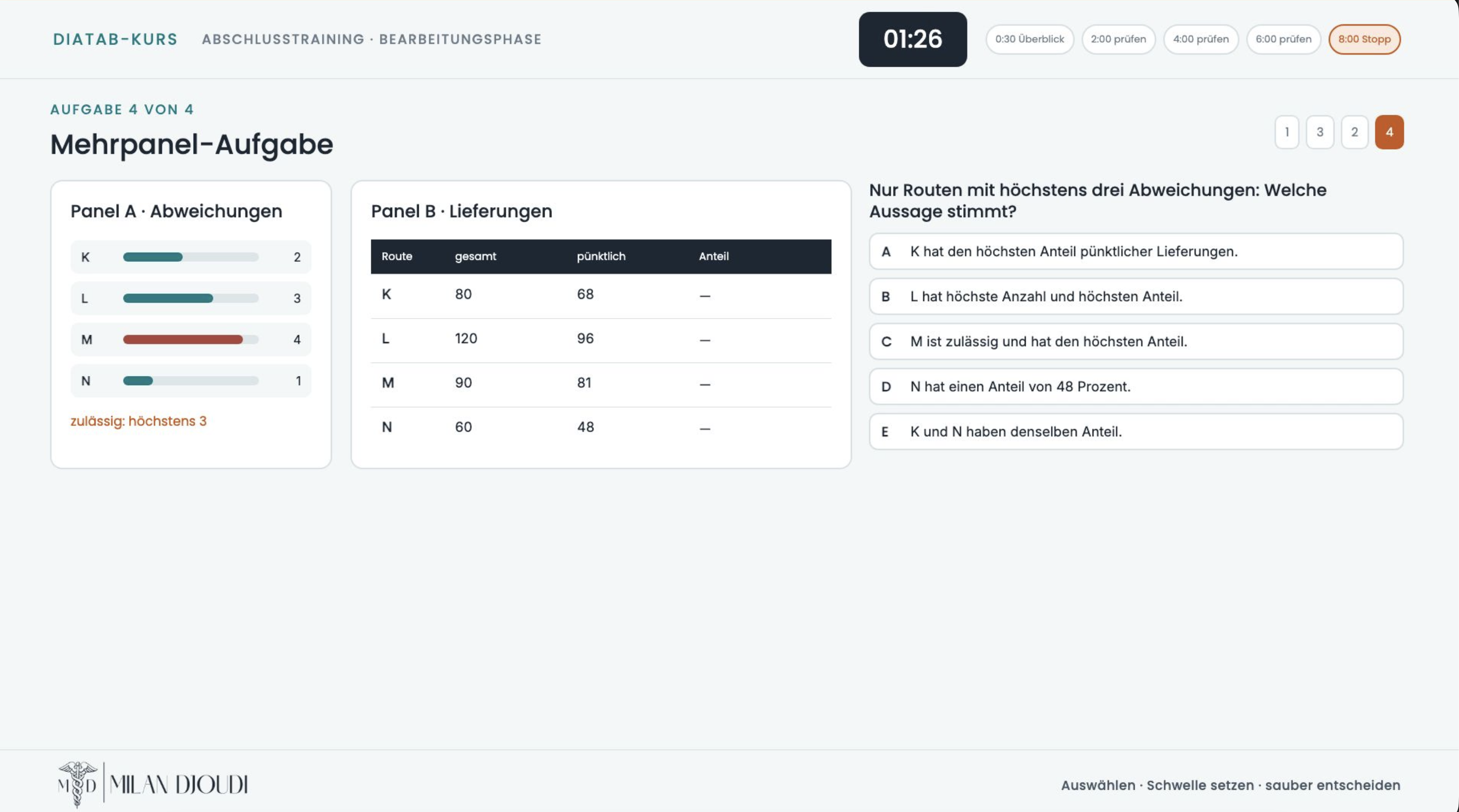Go to task number 2
The image size is (1459, 812).
click(x=1354, y=132)
